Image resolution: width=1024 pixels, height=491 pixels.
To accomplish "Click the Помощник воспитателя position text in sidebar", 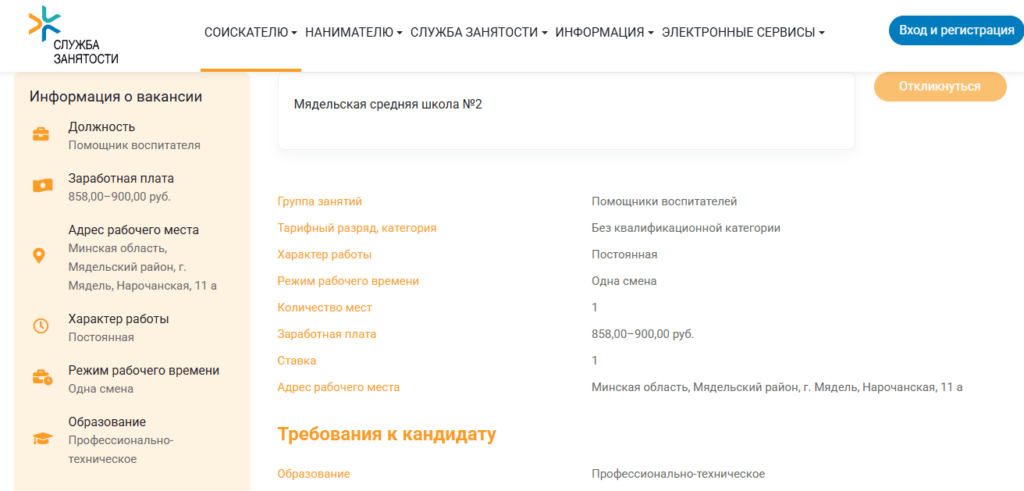I will (x=134, y=145).
